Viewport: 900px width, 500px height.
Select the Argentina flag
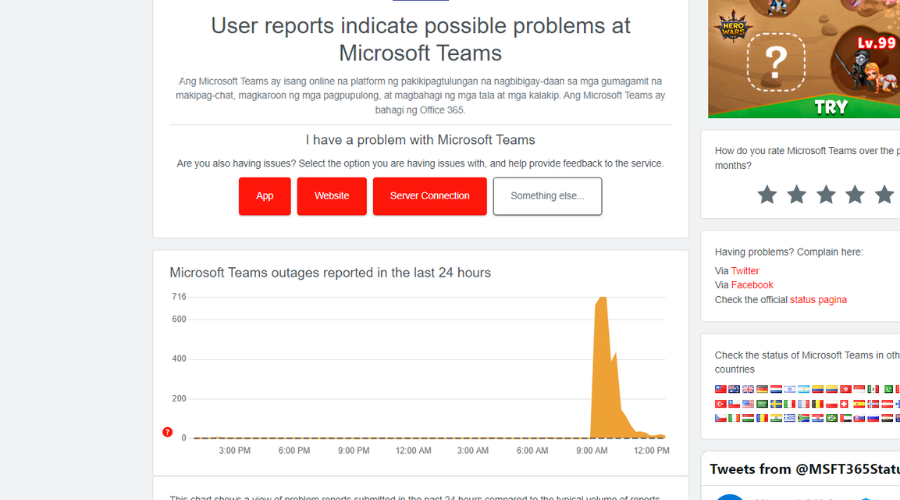tap(804, 389)
